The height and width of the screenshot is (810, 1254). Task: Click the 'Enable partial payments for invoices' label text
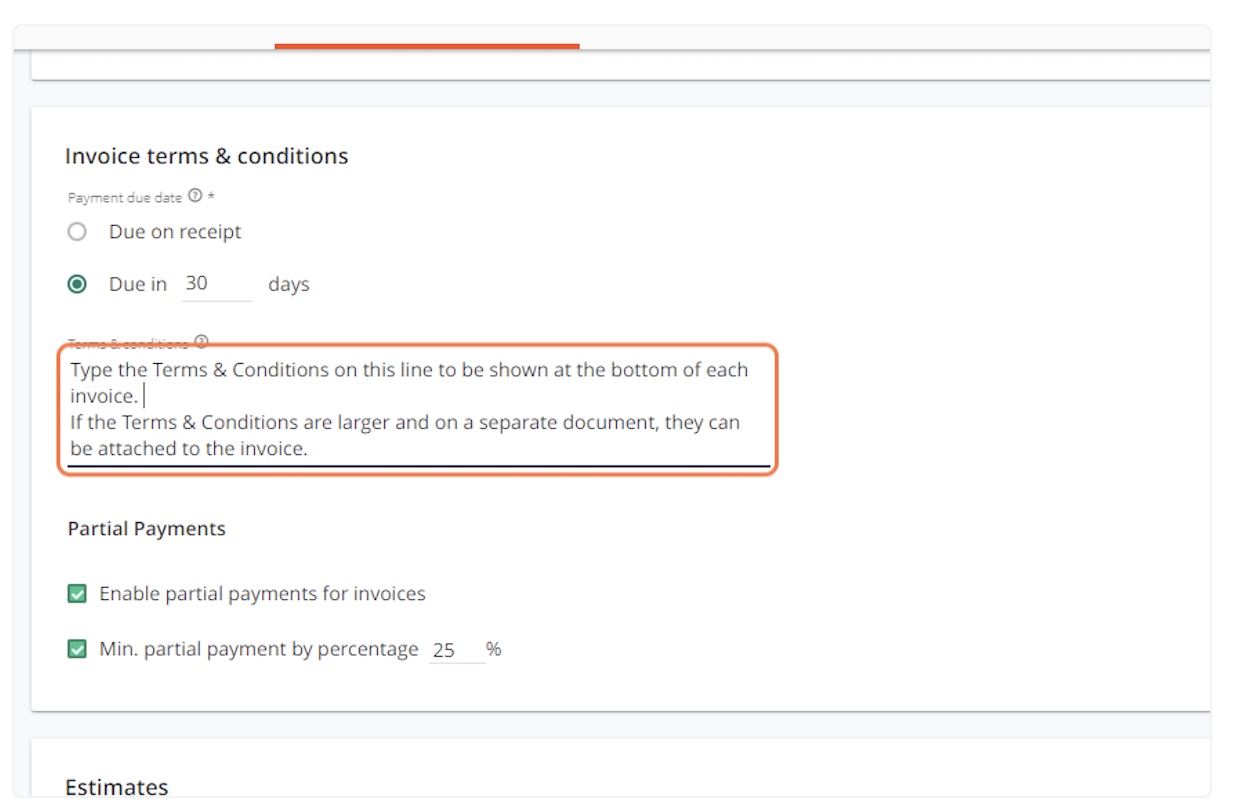click(262, 594)
